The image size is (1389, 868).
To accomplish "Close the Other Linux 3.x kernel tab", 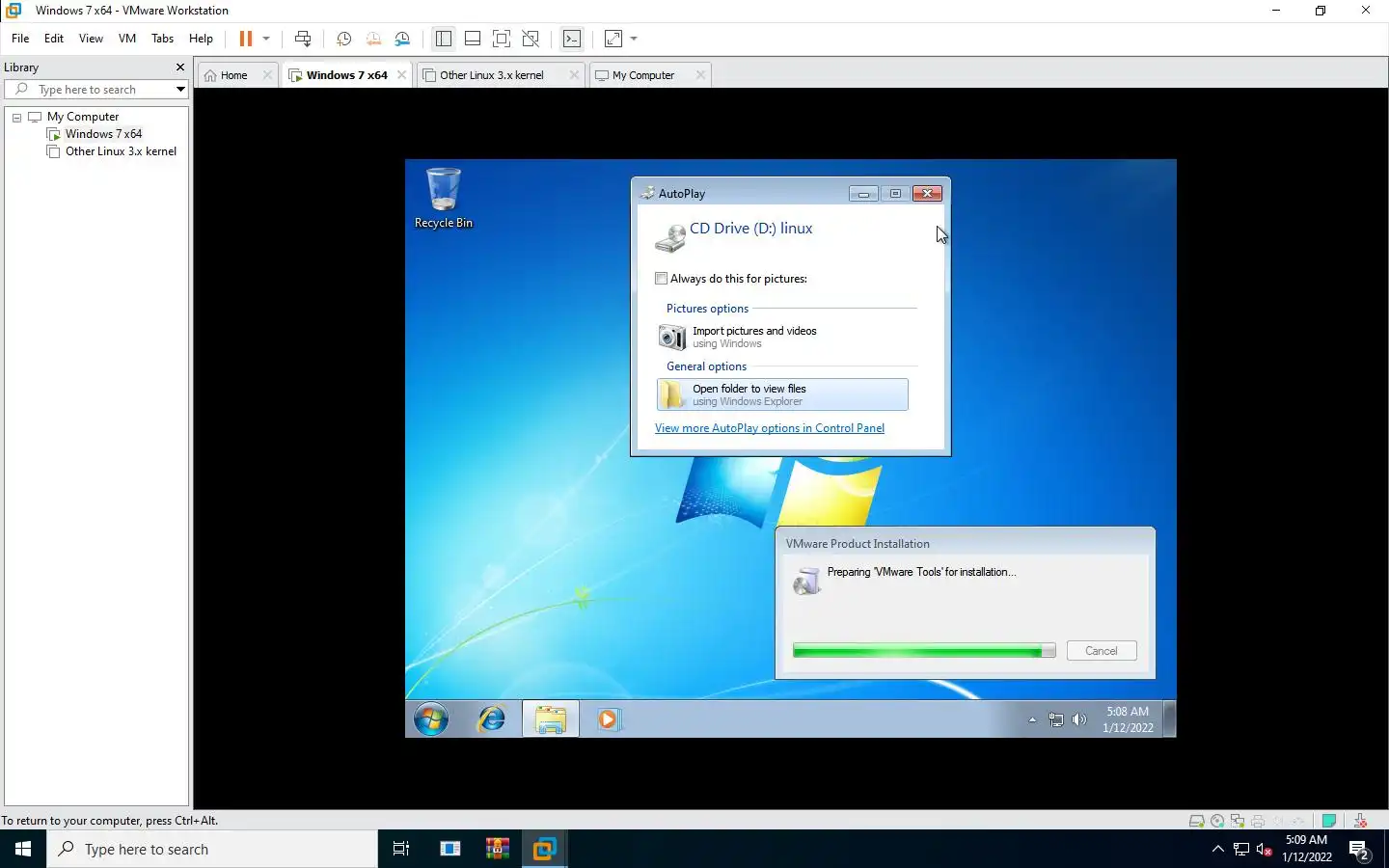I will pos(574,75).
